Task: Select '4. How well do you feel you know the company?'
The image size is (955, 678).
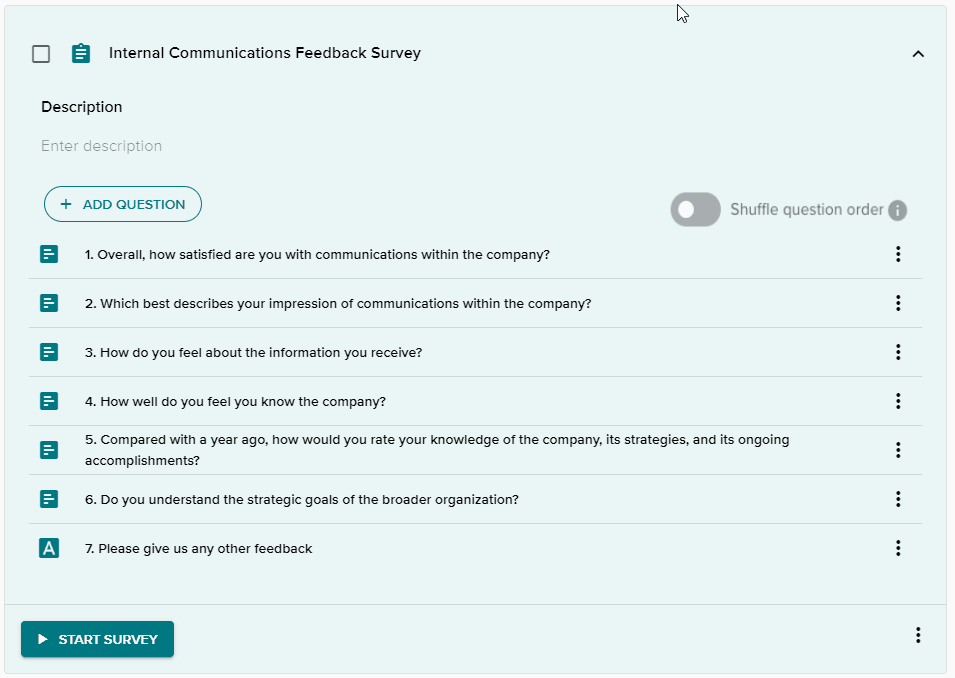Action: coord(235,401)
